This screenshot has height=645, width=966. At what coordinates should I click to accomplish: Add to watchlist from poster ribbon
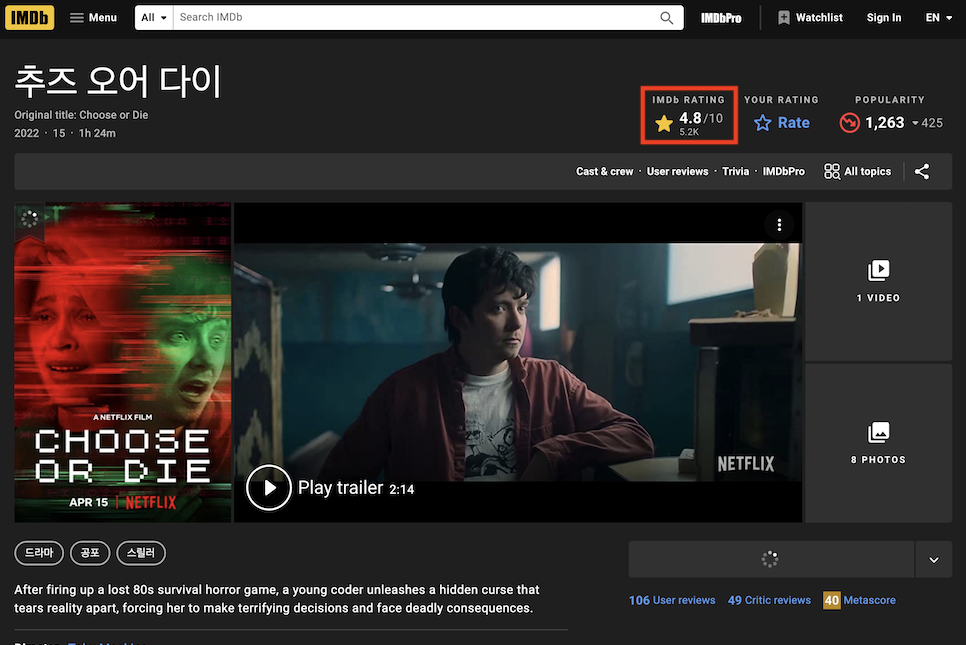click(x=29, y=219)
